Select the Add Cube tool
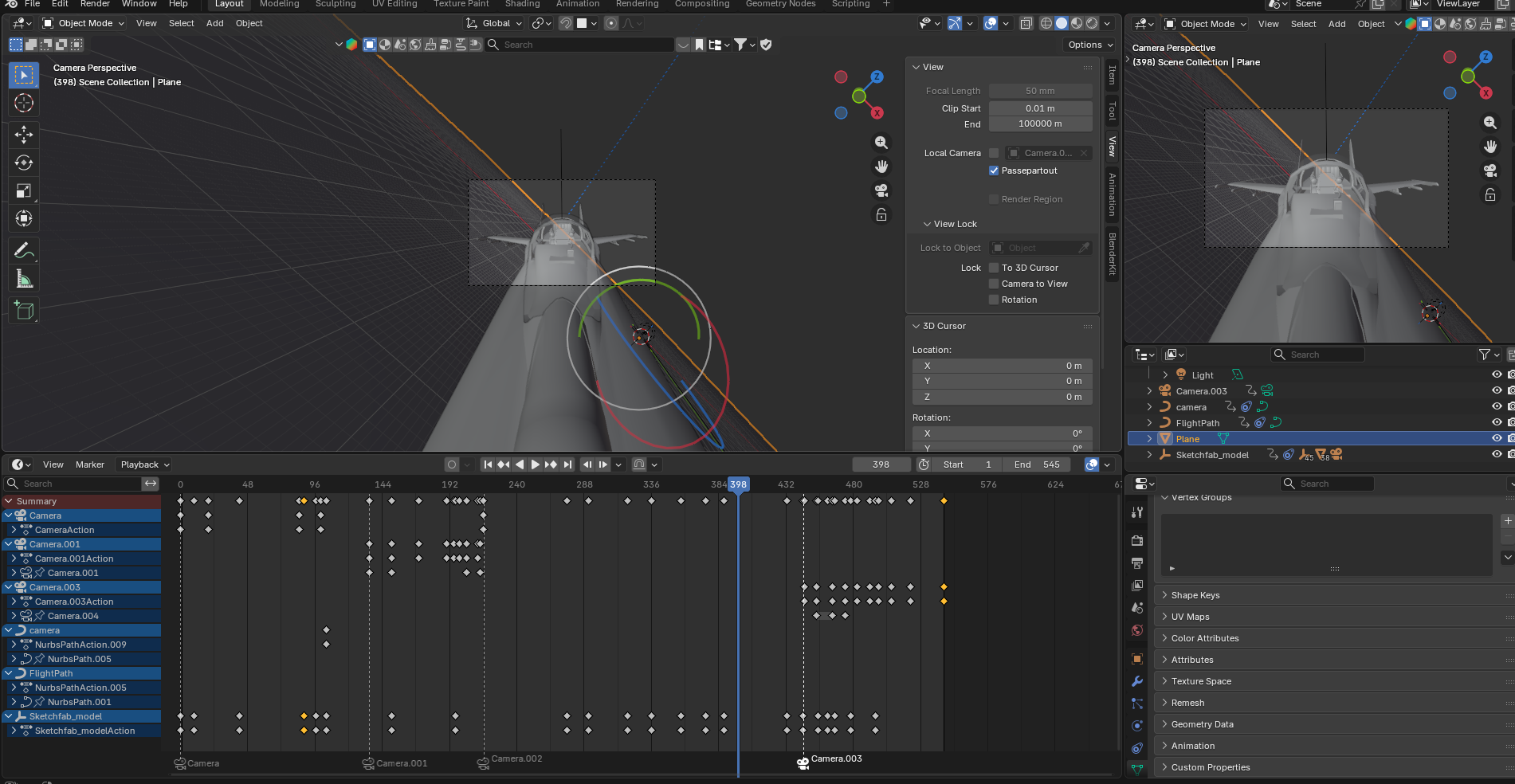The width and height of the screenshot is (1515, 784). click(24, 310)
